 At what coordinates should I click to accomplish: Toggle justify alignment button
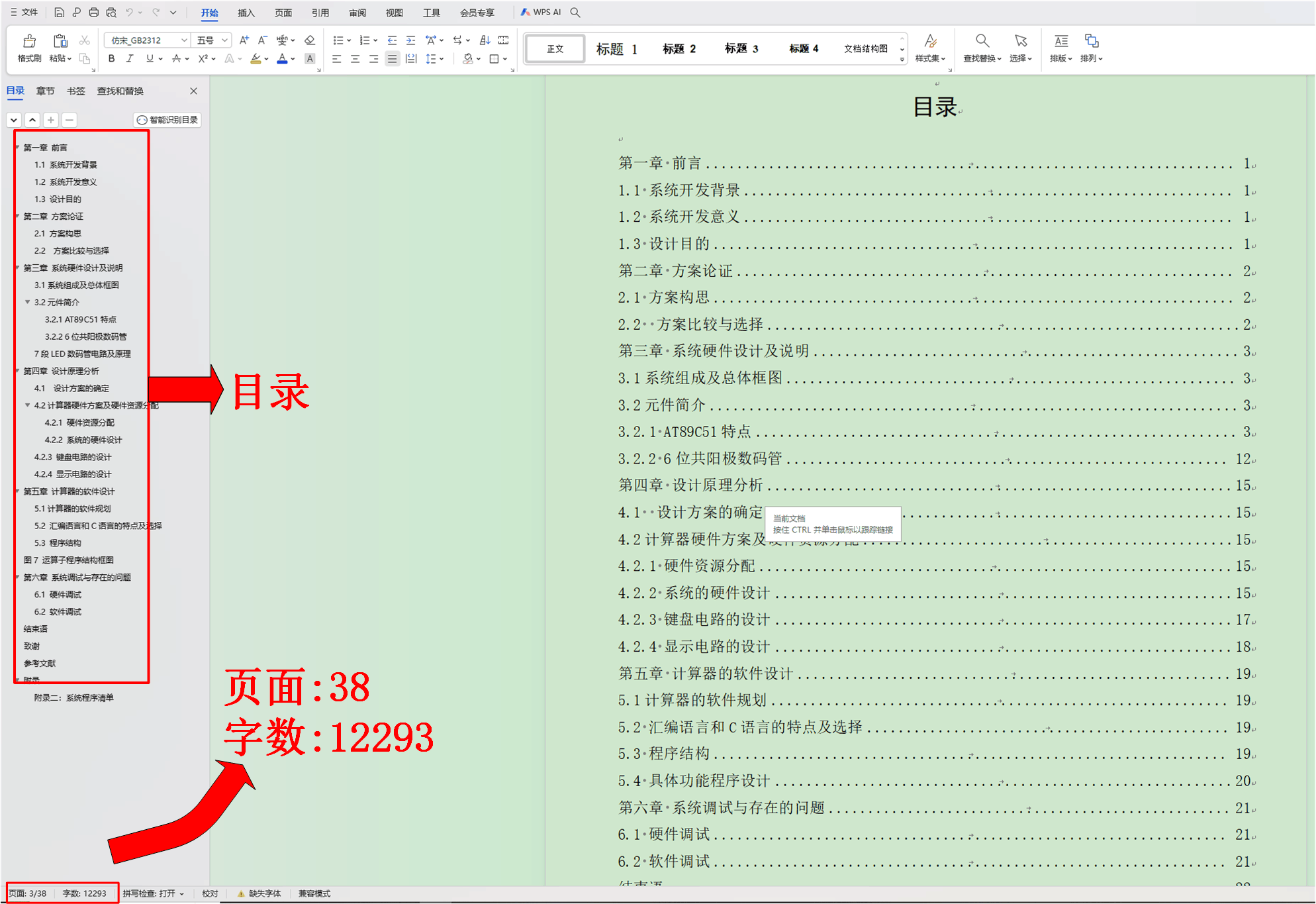(x=392, y=59)
